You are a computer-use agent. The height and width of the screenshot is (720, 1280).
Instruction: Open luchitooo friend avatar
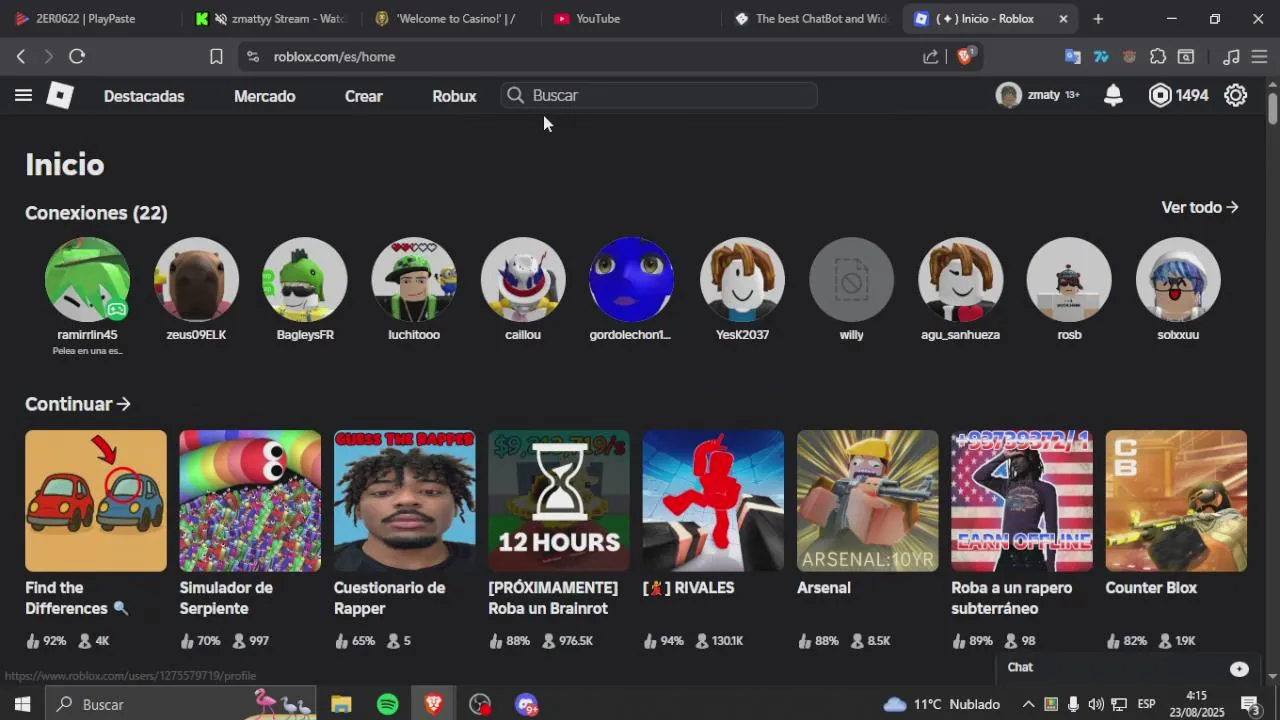[x=414, y=280]
